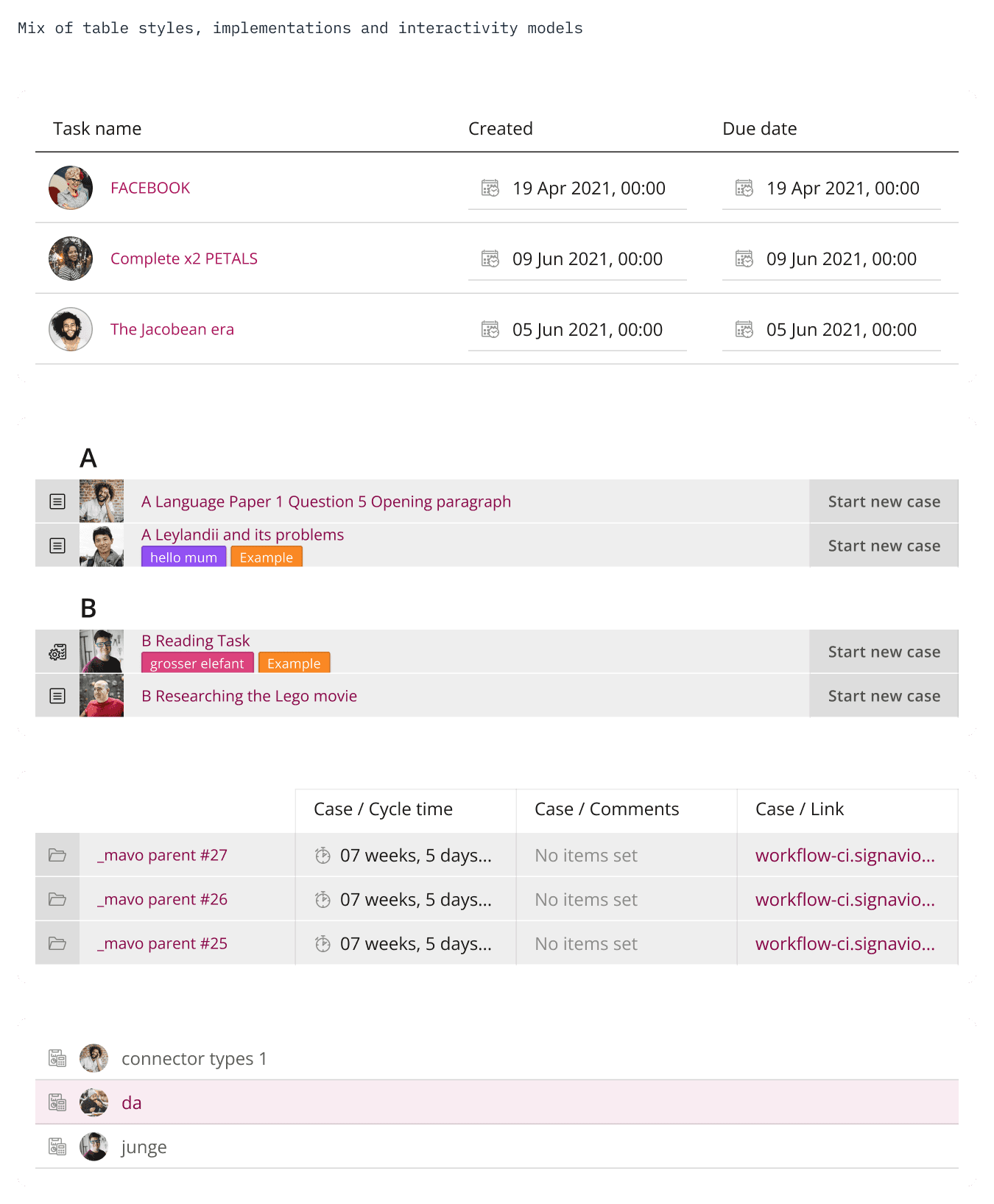The height and width of the screenshot is (1204, 994).
Task: Click the Case / Cycle time column header
Action: 383,809
